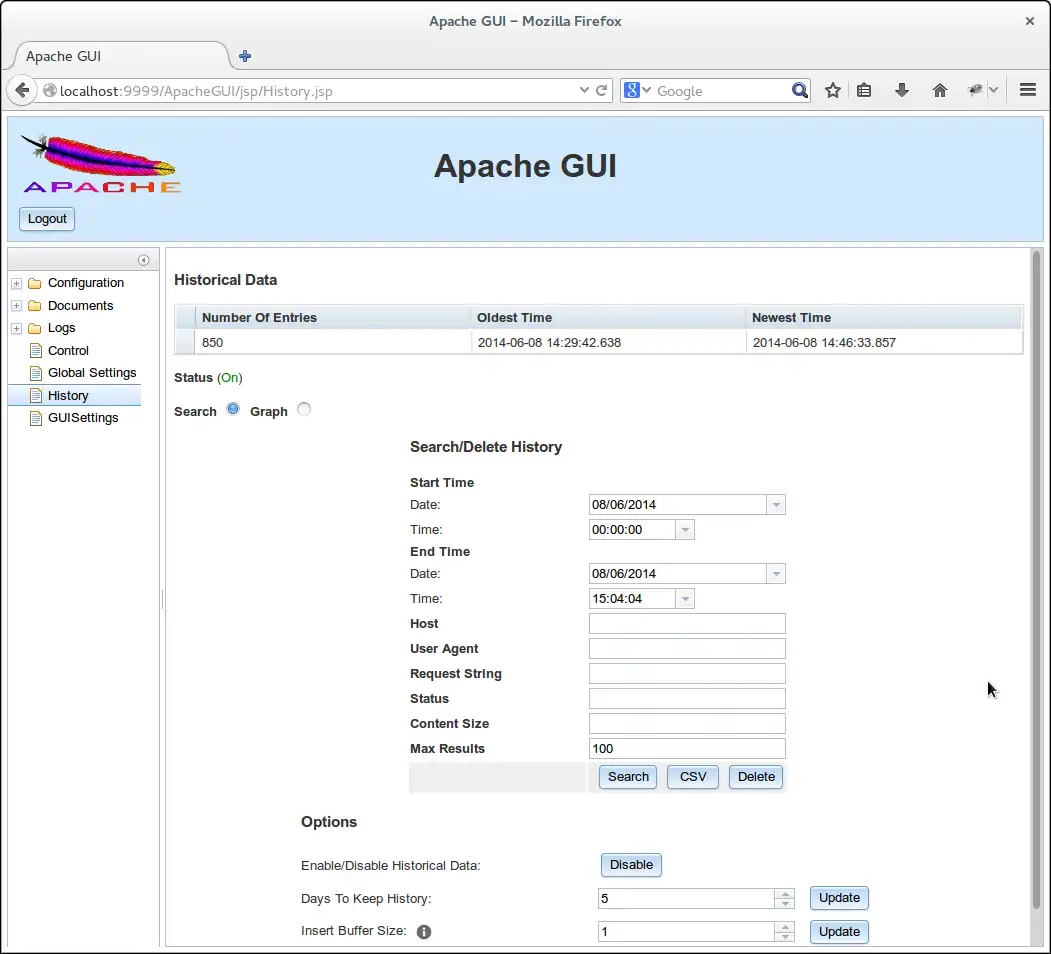Show bookmarks list icon in toolbar

click(864, 91)
